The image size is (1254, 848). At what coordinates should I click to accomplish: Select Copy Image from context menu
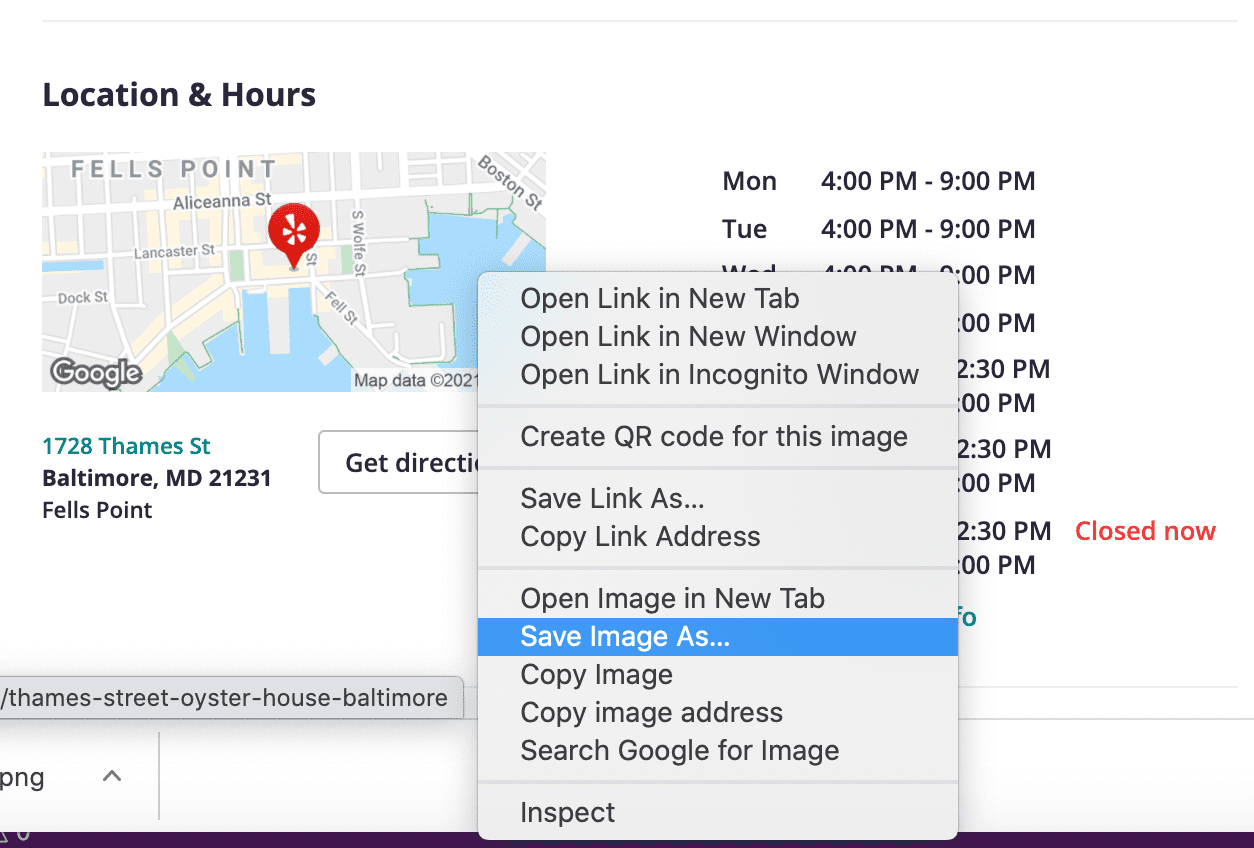(x=596, y=675)
